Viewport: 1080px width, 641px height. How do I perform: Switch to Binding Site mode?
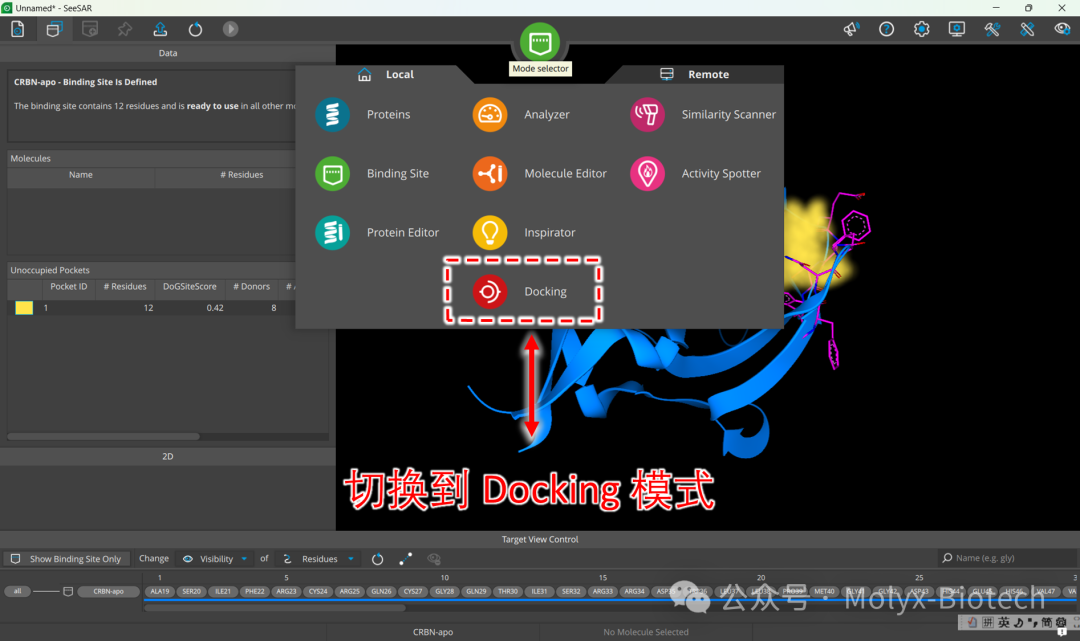point(373,174)
